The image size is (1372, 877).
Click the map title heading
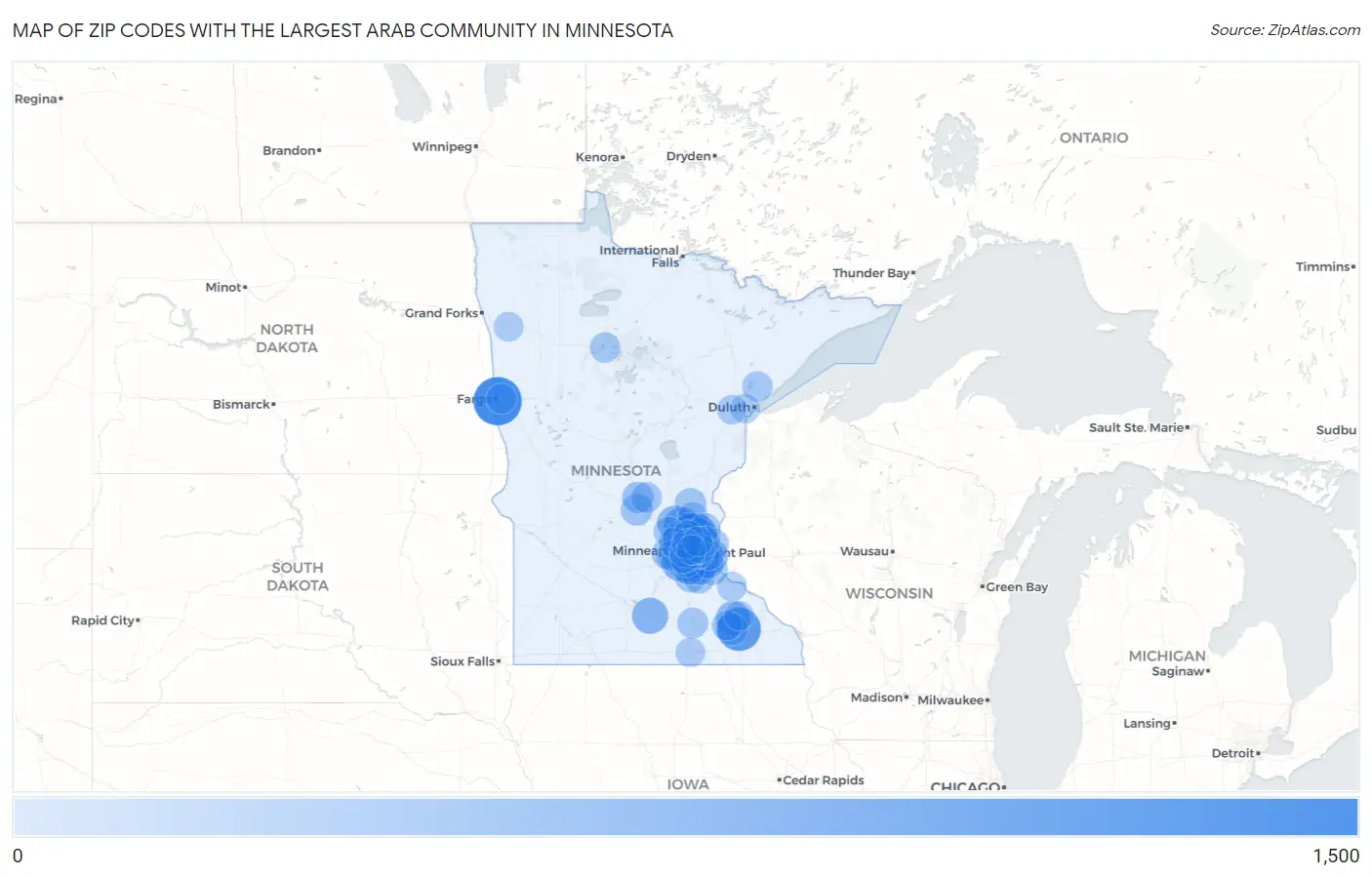point(343,30)
